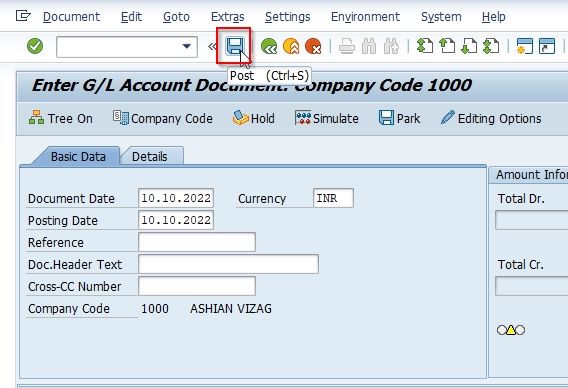The height and width of the screenshot is (388, 568).
Task: Click the Find Next binoculars icon
Action: 392,46
